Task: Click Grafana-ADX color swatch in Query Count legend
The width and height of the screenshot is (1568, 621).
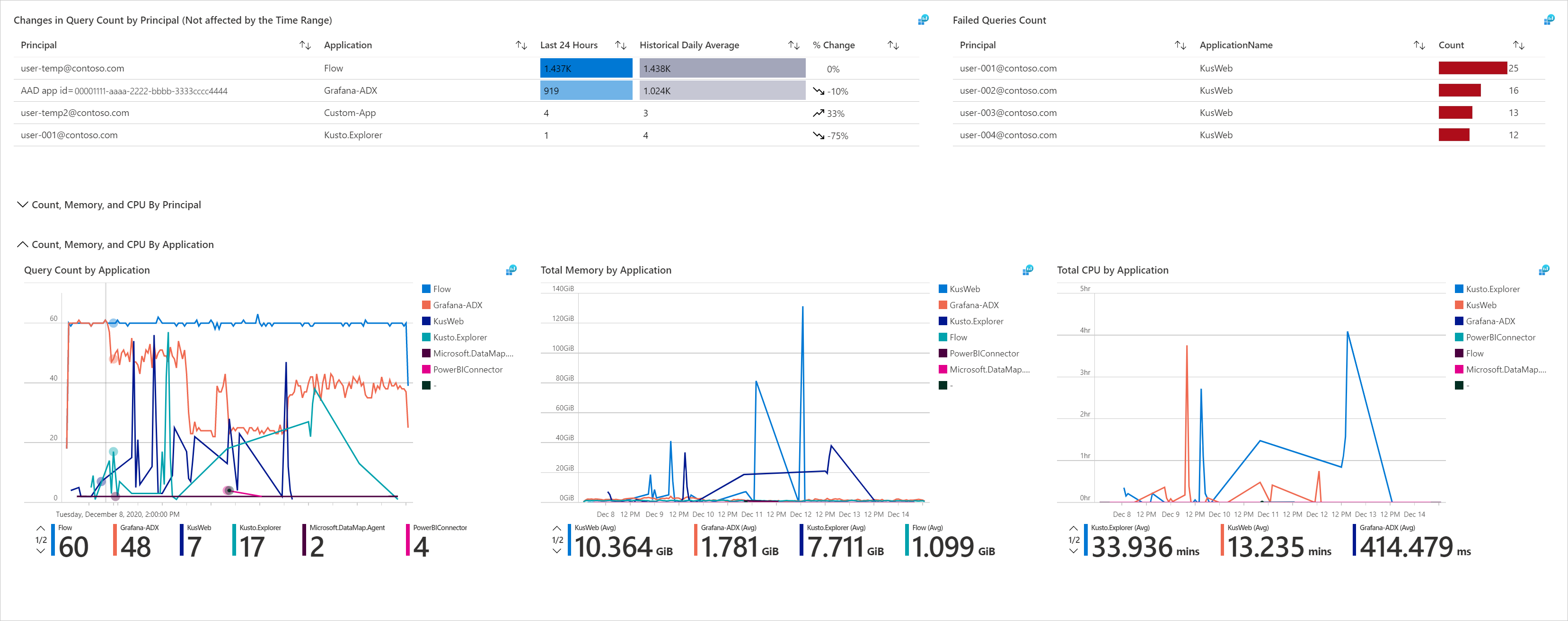Action: click(426, 305)
